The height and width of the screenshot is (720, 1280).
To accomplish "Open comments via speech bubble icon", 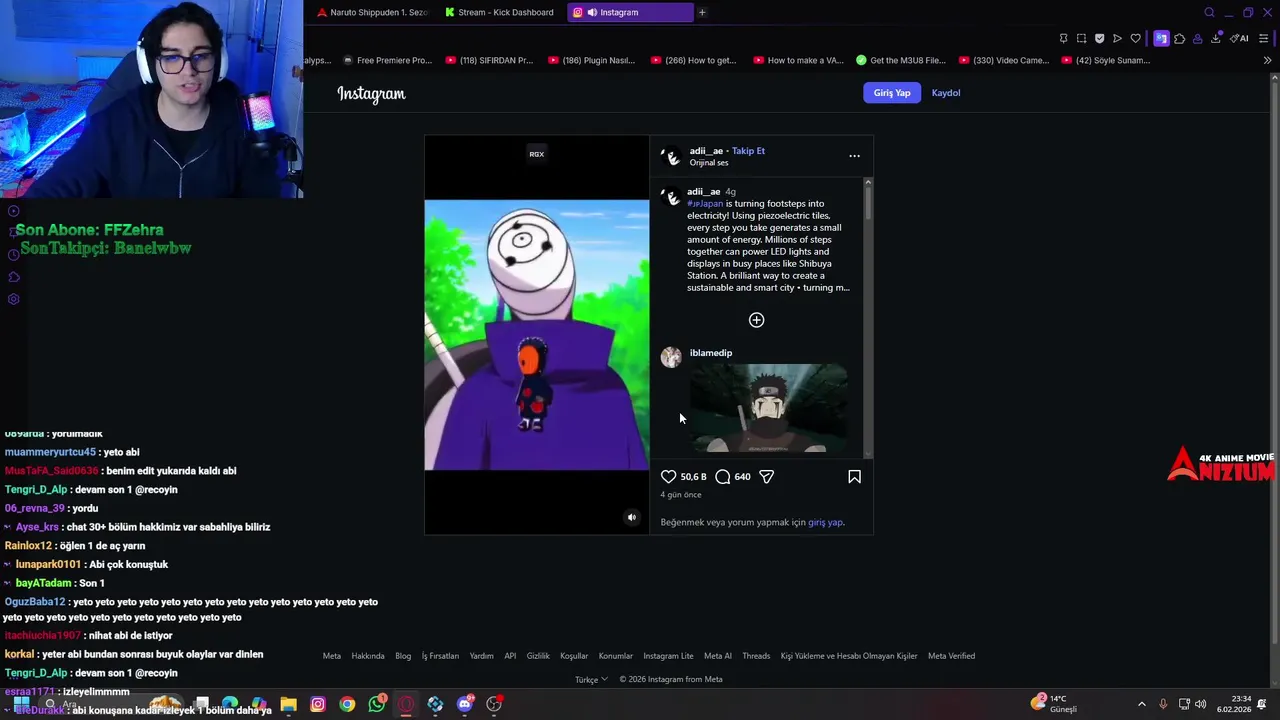I will click(x=723, y=477).
